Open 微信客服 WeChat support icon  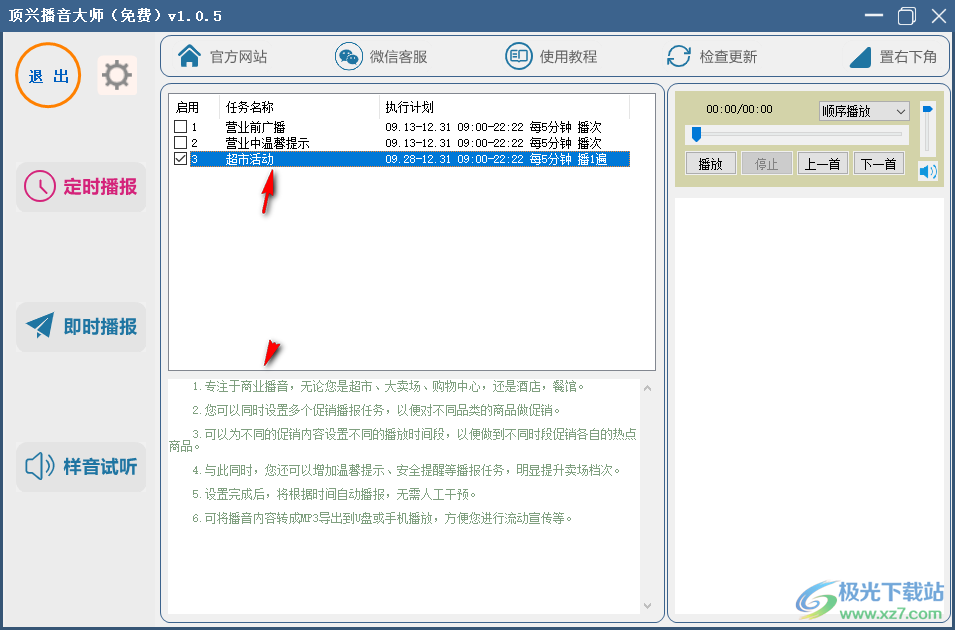tap(348, 56)
